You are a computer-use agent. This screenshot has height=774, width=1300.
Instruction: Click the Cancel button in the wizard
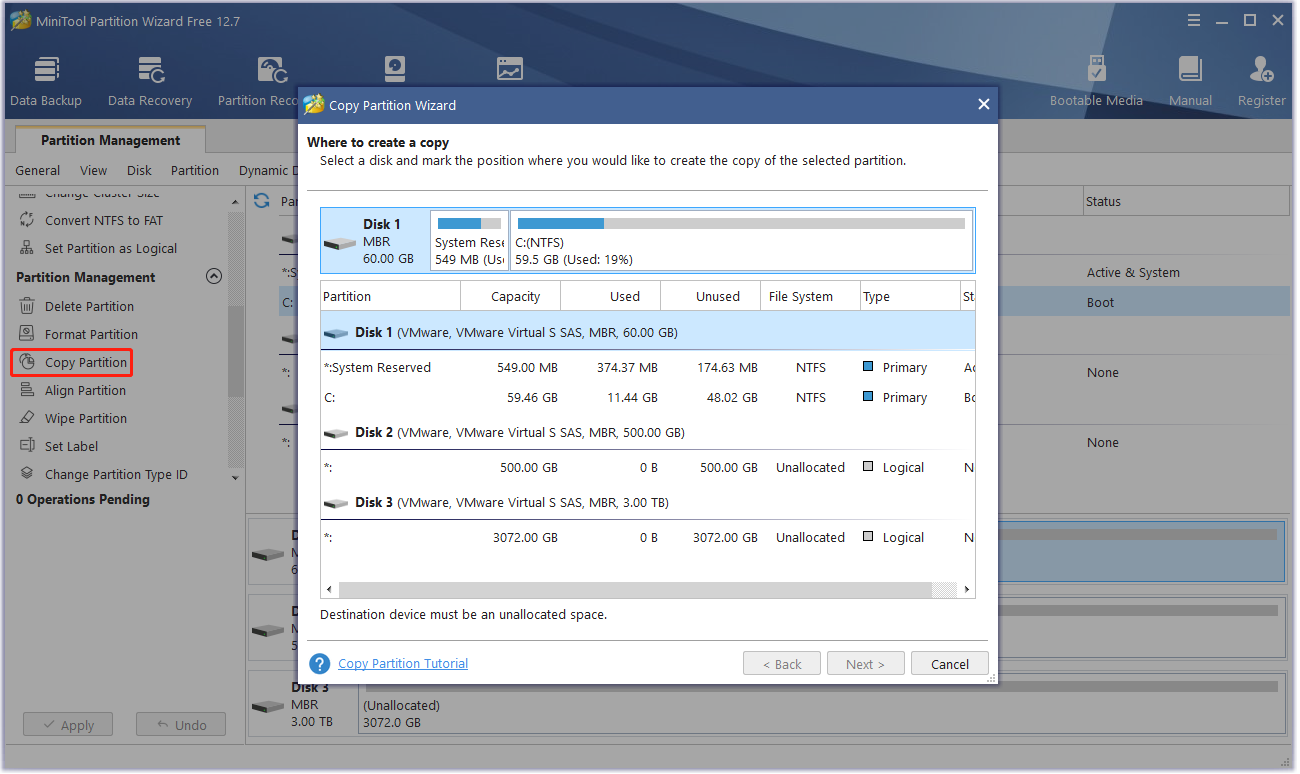click(x=950, y=664)
